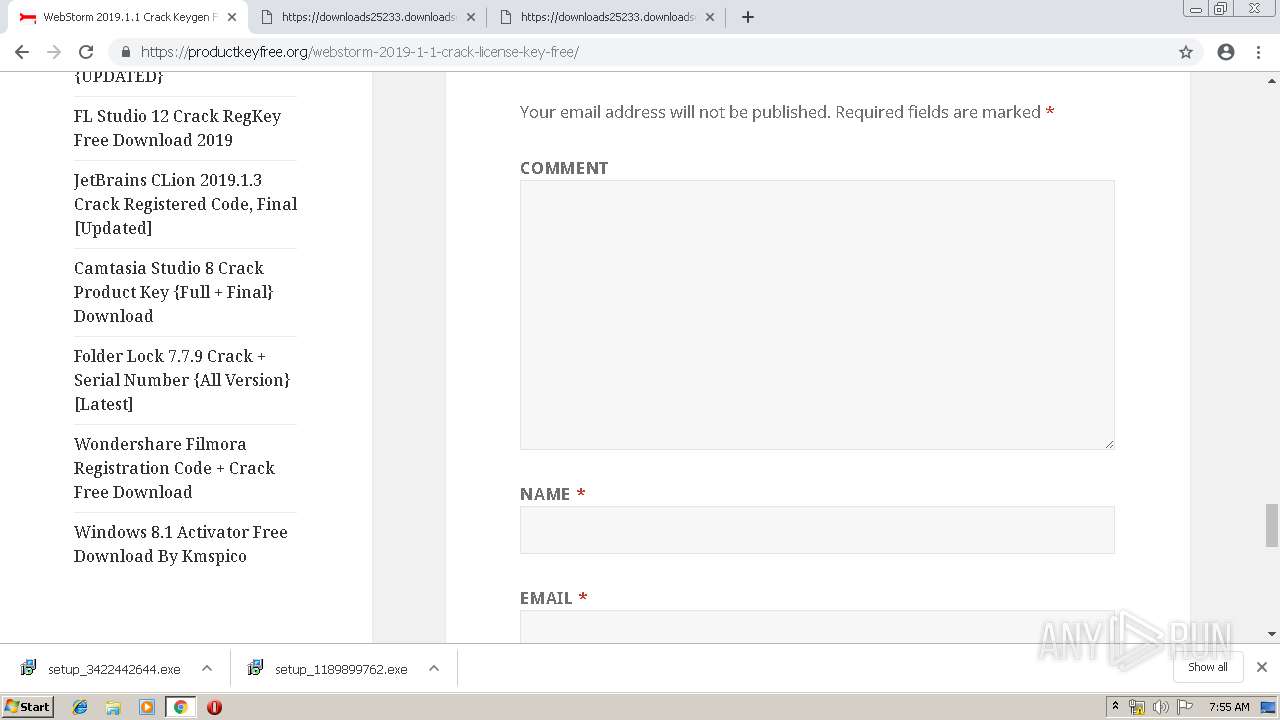Close the second downloads25233 tab
Viewport: 1280px width, 720px height.
pyautogui.click(x=471, y=17)
